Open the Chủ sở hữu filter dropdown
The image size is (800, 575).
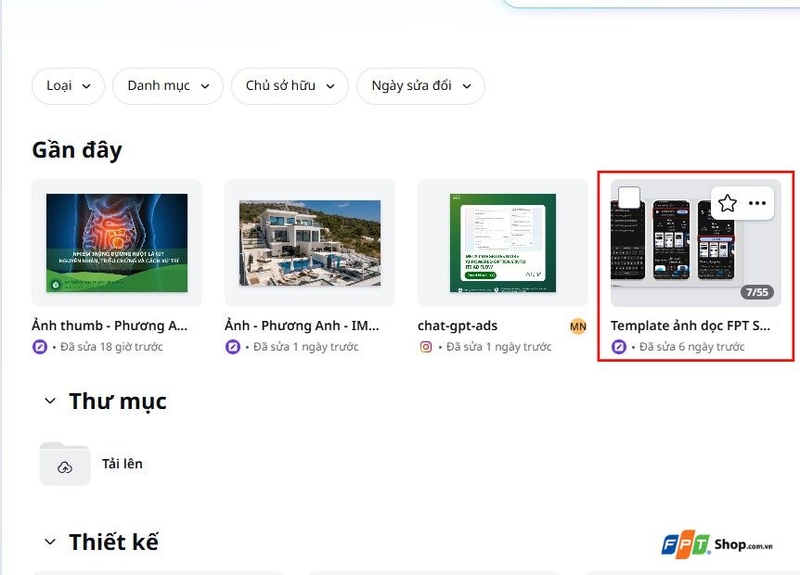(x=290, y=86)
